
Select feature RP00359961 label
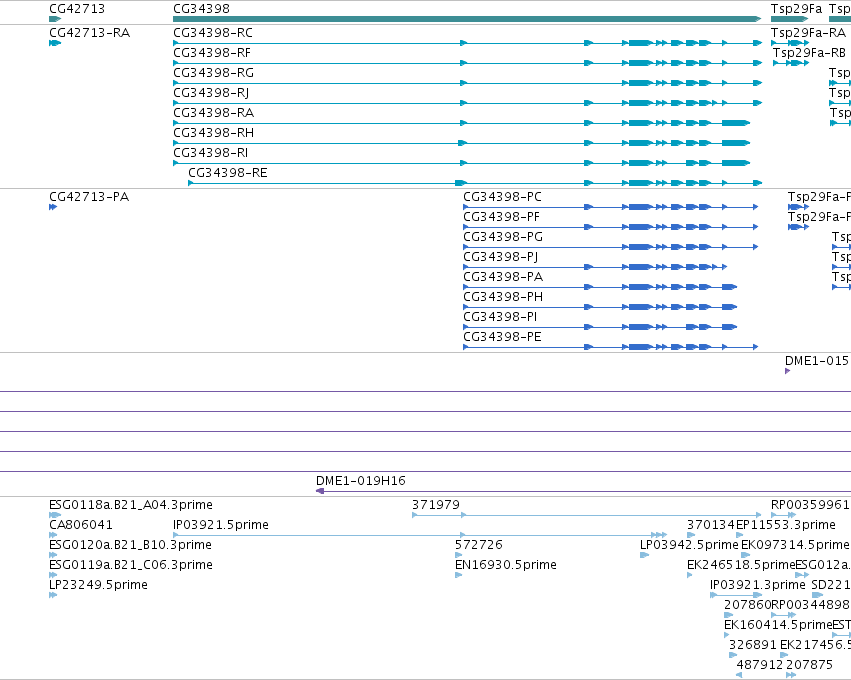pyautogui.click(x=810, y=505)
